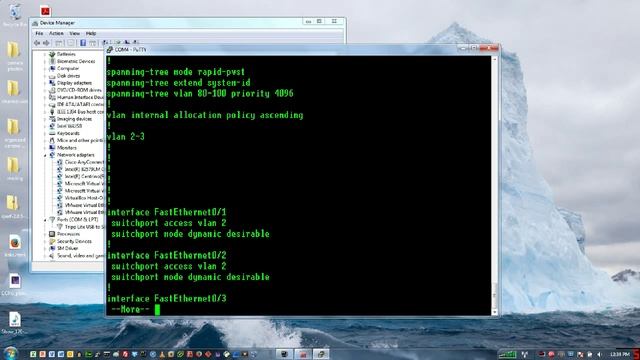
Task: Select the Keyboards icon
Action: click(x=52, y=133)
